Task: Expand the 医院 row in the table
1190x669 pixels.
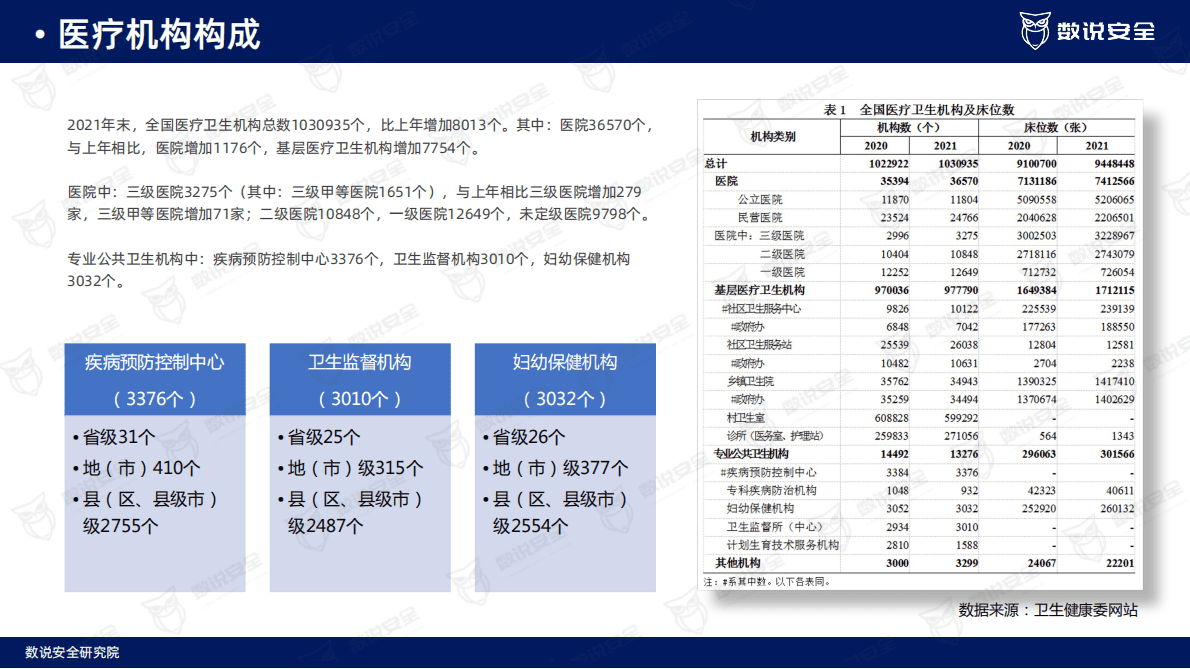Action: click(723, 178)
